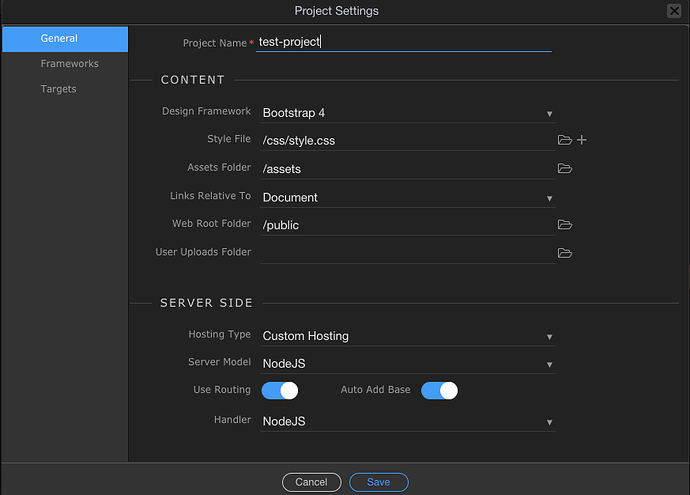This screenshot has width=690, height=495.
Task: Select the General settings tab
Action: (65, 39)
